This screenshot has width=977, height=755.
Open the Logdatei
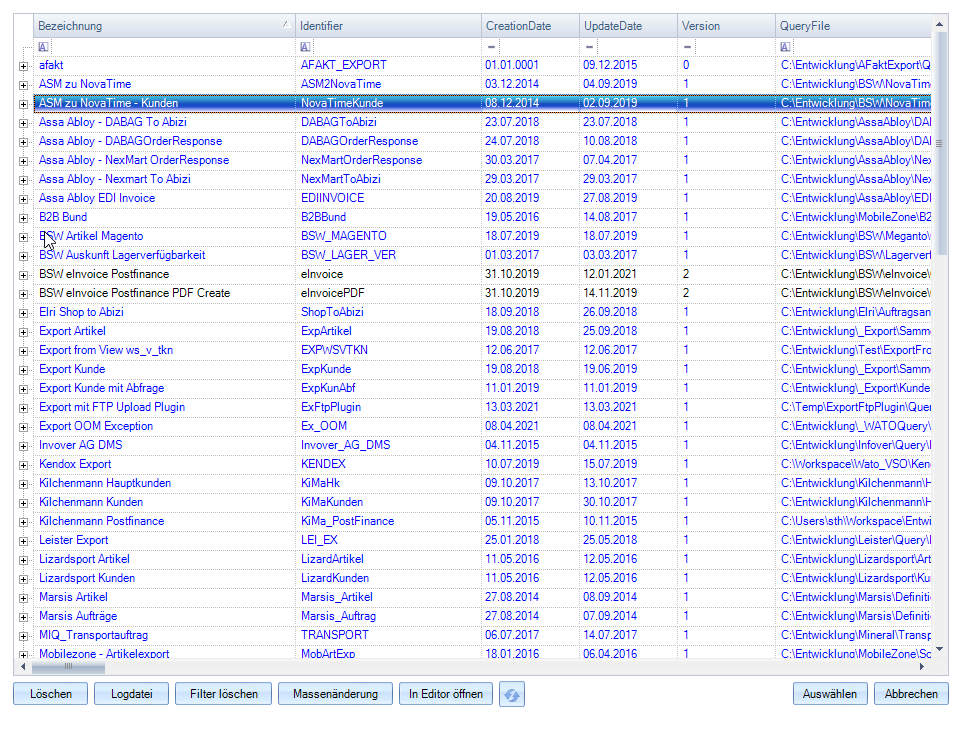pos(131,694)
